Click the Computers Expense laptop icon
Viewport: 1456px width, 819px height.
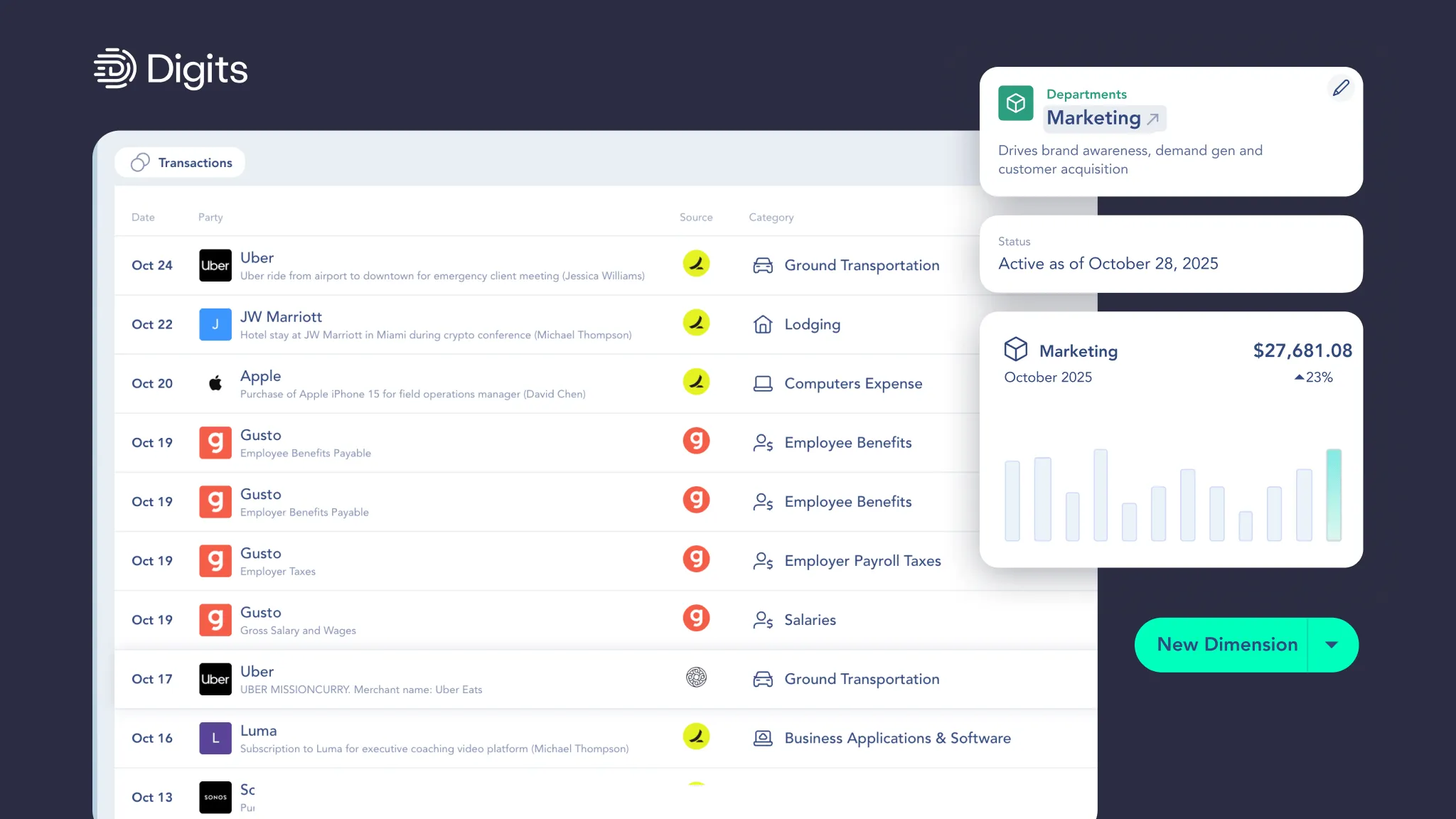pyautogui.click(x=763, y=383)
